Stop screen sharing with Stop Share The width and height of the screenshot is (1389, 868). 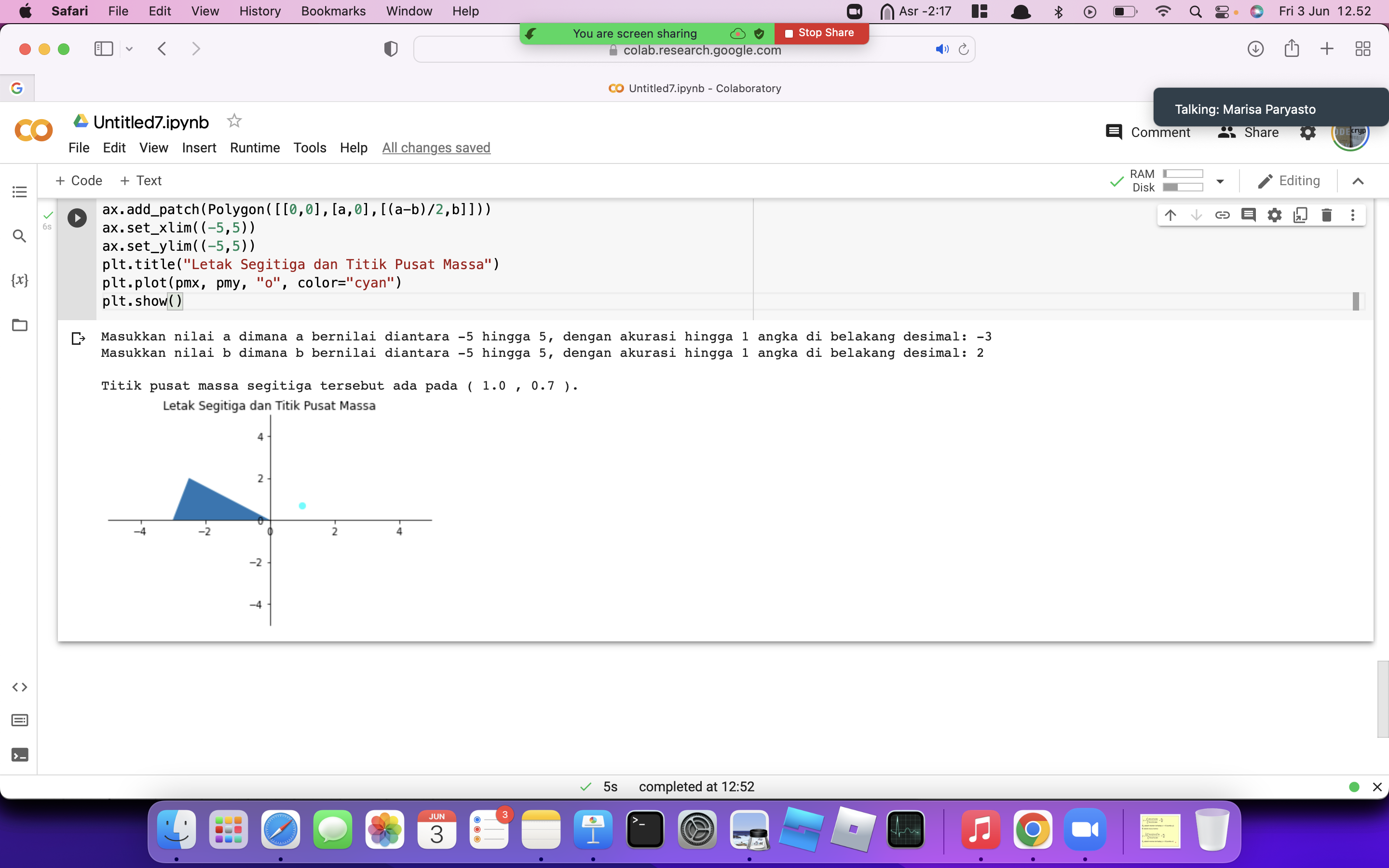[821, 33]
